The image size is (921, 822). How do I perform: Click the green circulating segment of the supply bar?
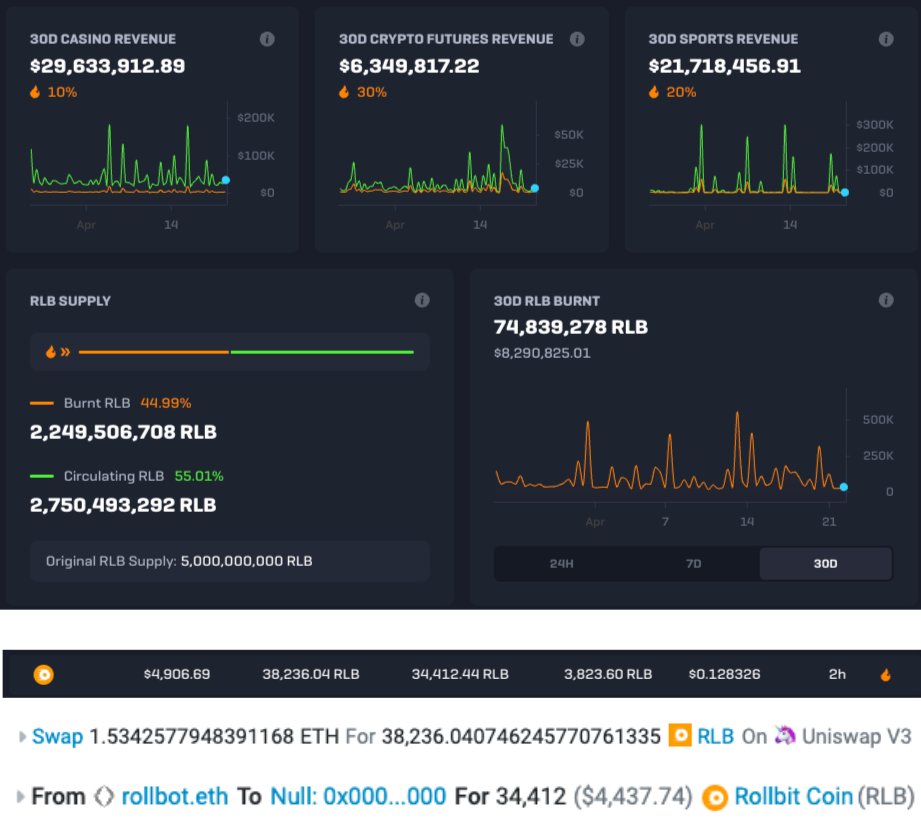point(322,352)
